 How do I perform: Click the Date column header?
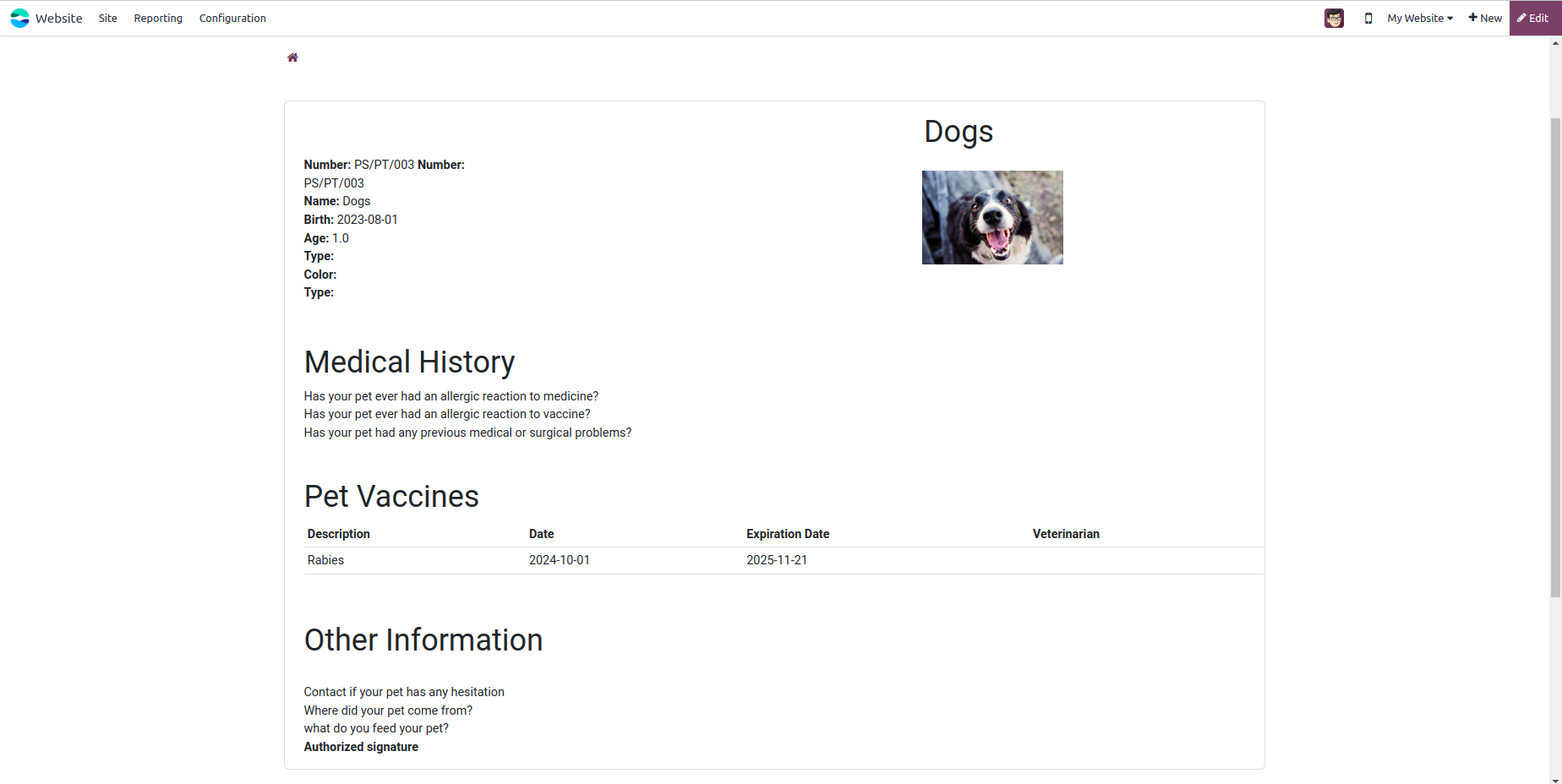542,534
